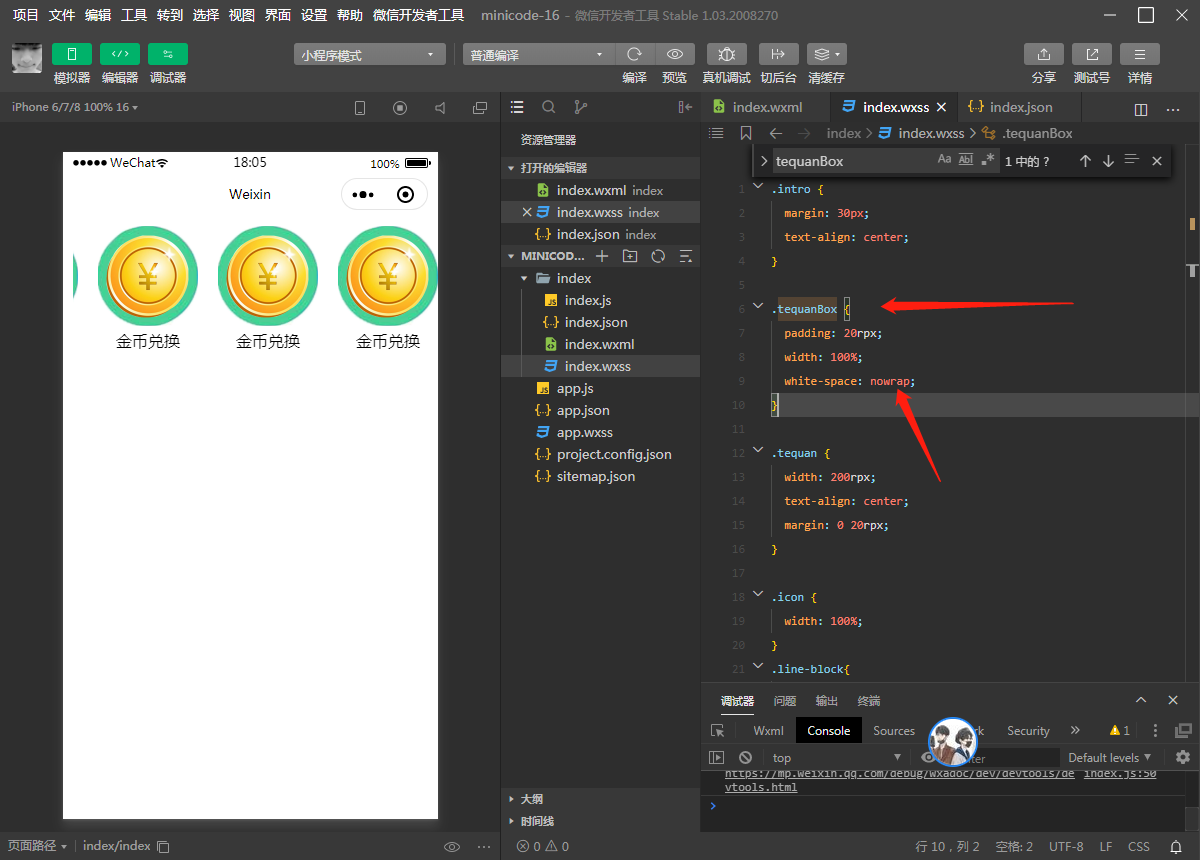
Task: Toggle match whole word in find
Action: (966, 160)
